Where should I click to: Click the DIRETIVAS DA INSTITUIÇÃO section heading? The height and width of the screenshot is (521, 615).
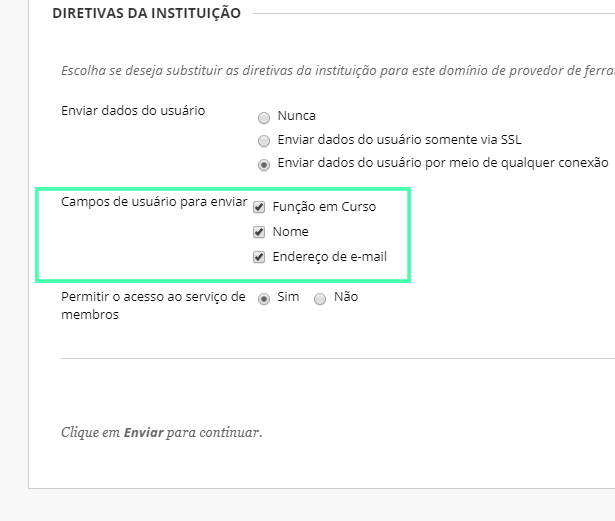pos(147,13)
